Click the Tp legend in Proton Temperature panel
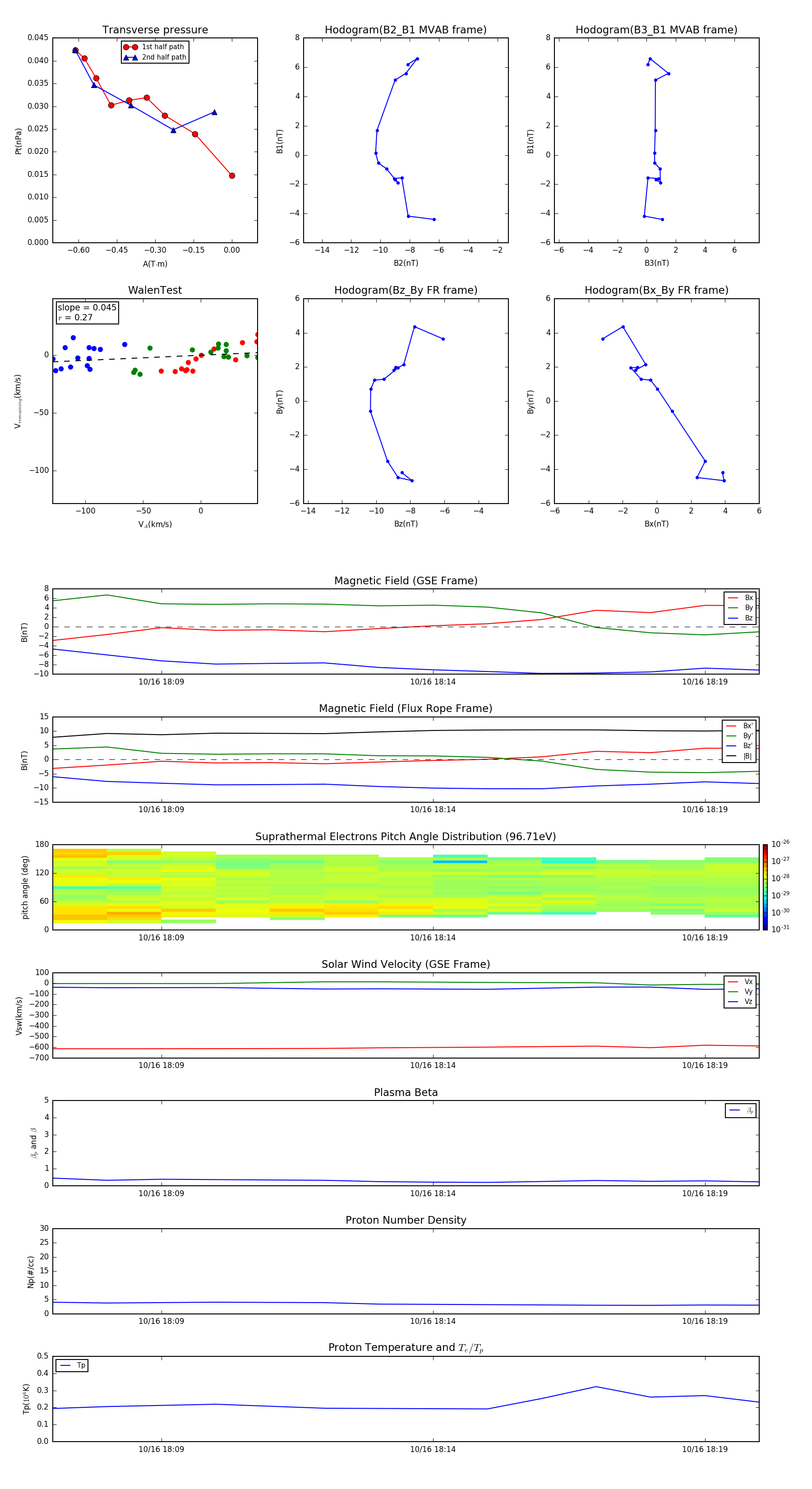The width and height of the screenshot is (812, 1489). (x=72, y=1365)
